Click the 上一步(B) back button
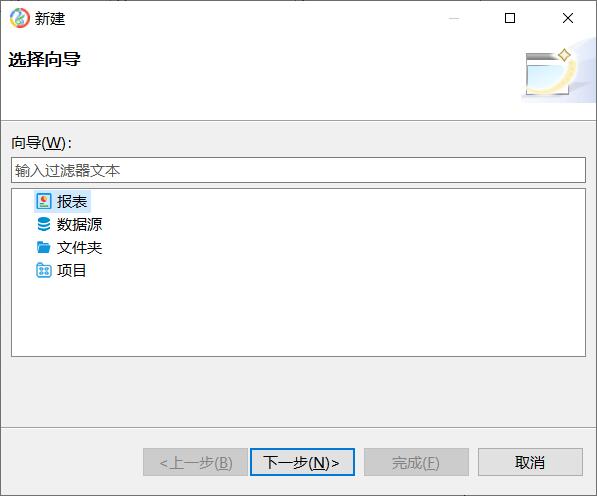Screen dimensions: 597x496 pyautogui.click(x=195, y=462)
